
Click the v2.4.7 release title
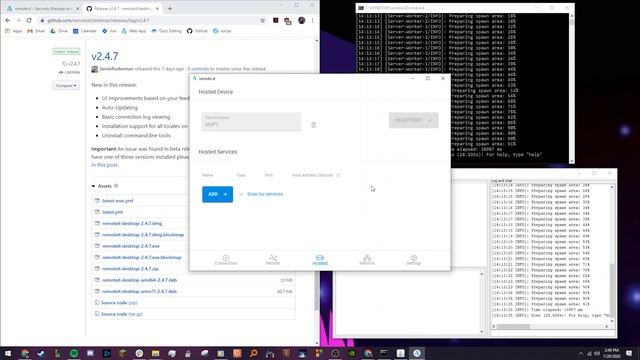105,56
